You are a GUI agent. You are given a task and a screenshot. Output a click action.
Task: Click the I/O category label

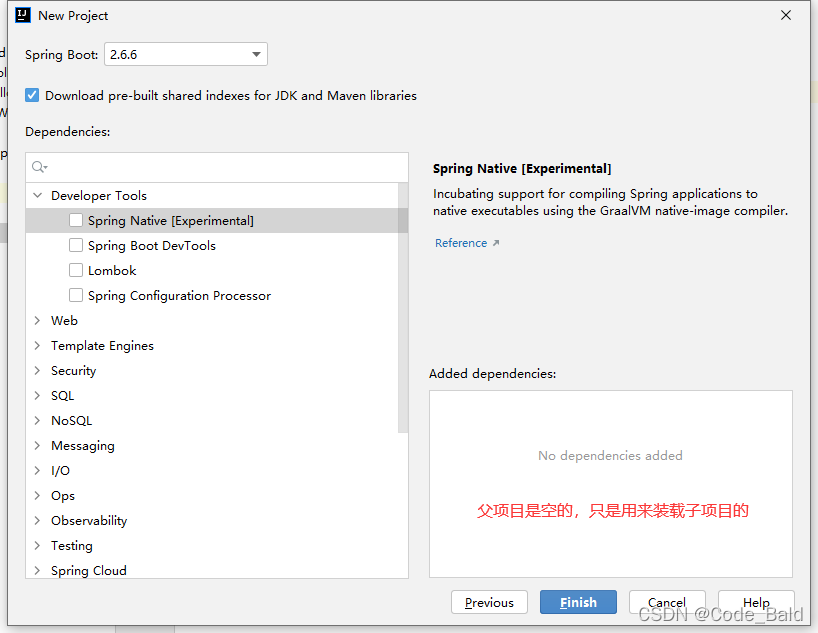point(60,471)
